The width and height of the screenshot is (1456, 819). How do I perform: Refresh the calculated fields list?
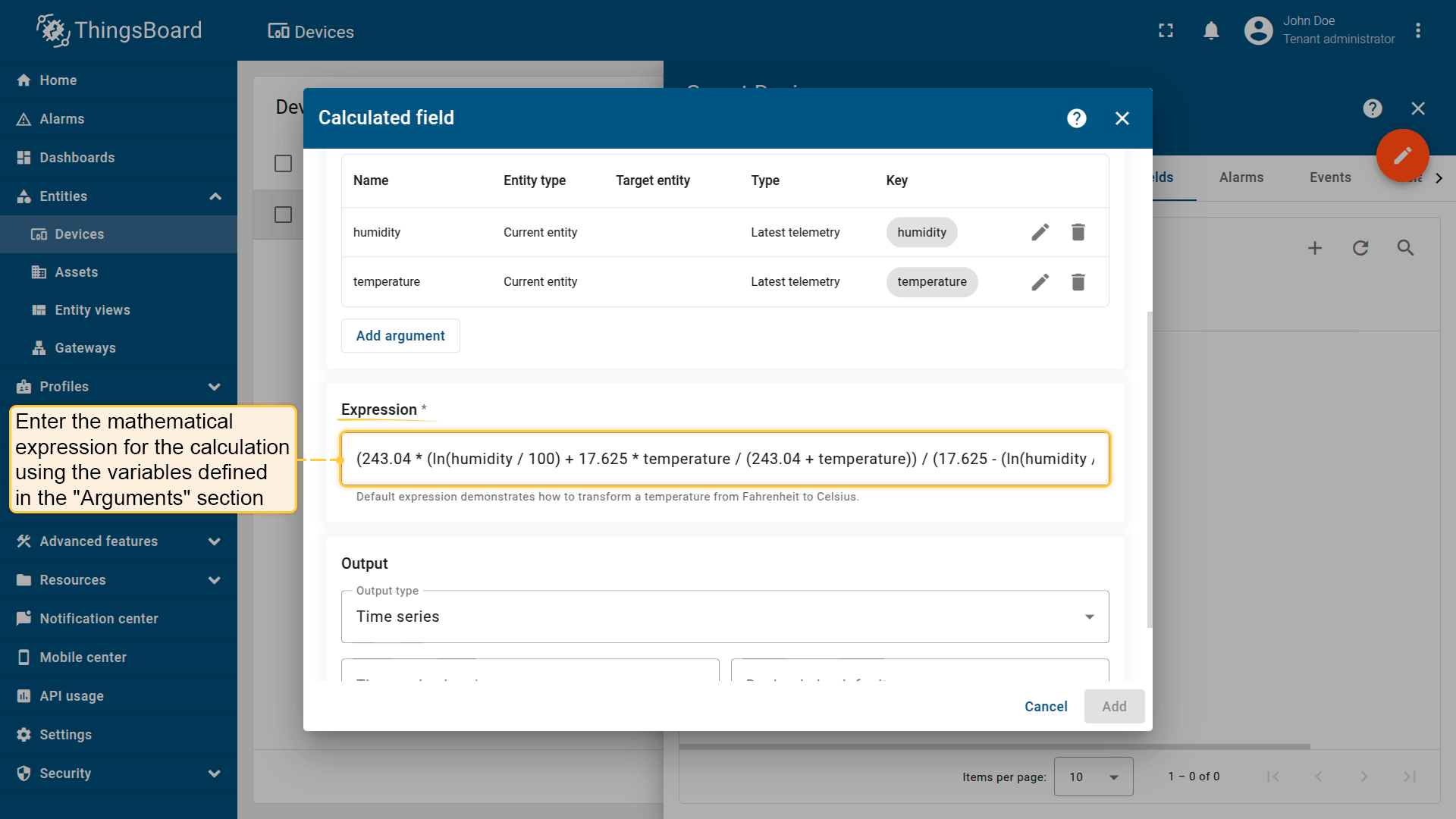1360,248
